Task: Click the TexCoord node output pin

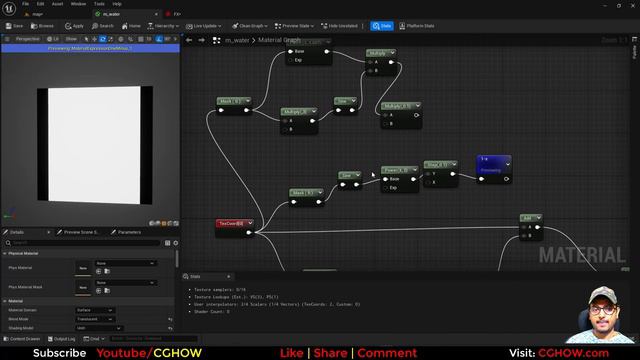Action: point(249,233)
